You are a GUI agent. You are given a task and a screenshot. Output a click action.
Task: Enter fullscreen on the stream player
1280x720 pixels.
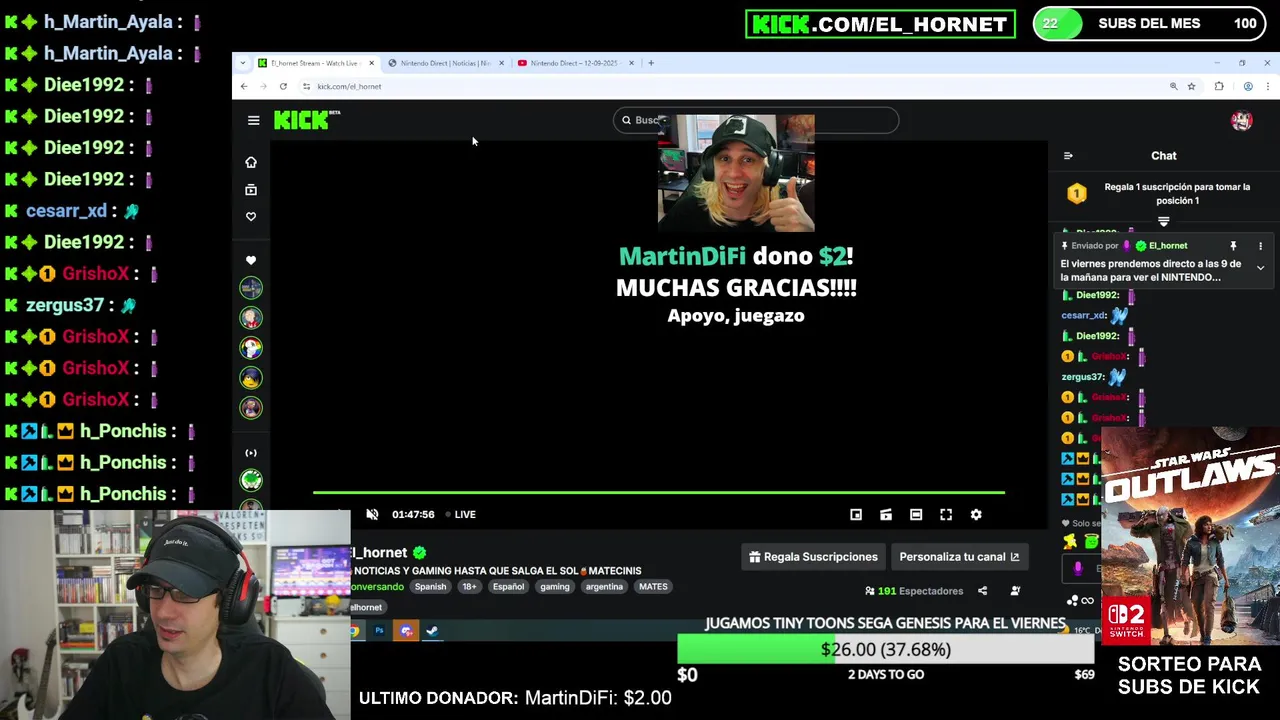click(x=946, y=514)
